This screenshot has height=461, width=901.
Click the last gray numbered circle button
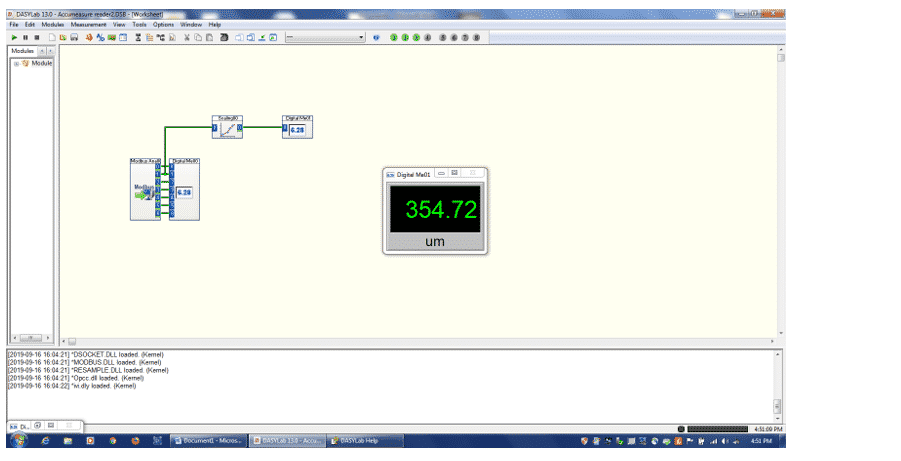pyautogui.click(x=476, y=37)
